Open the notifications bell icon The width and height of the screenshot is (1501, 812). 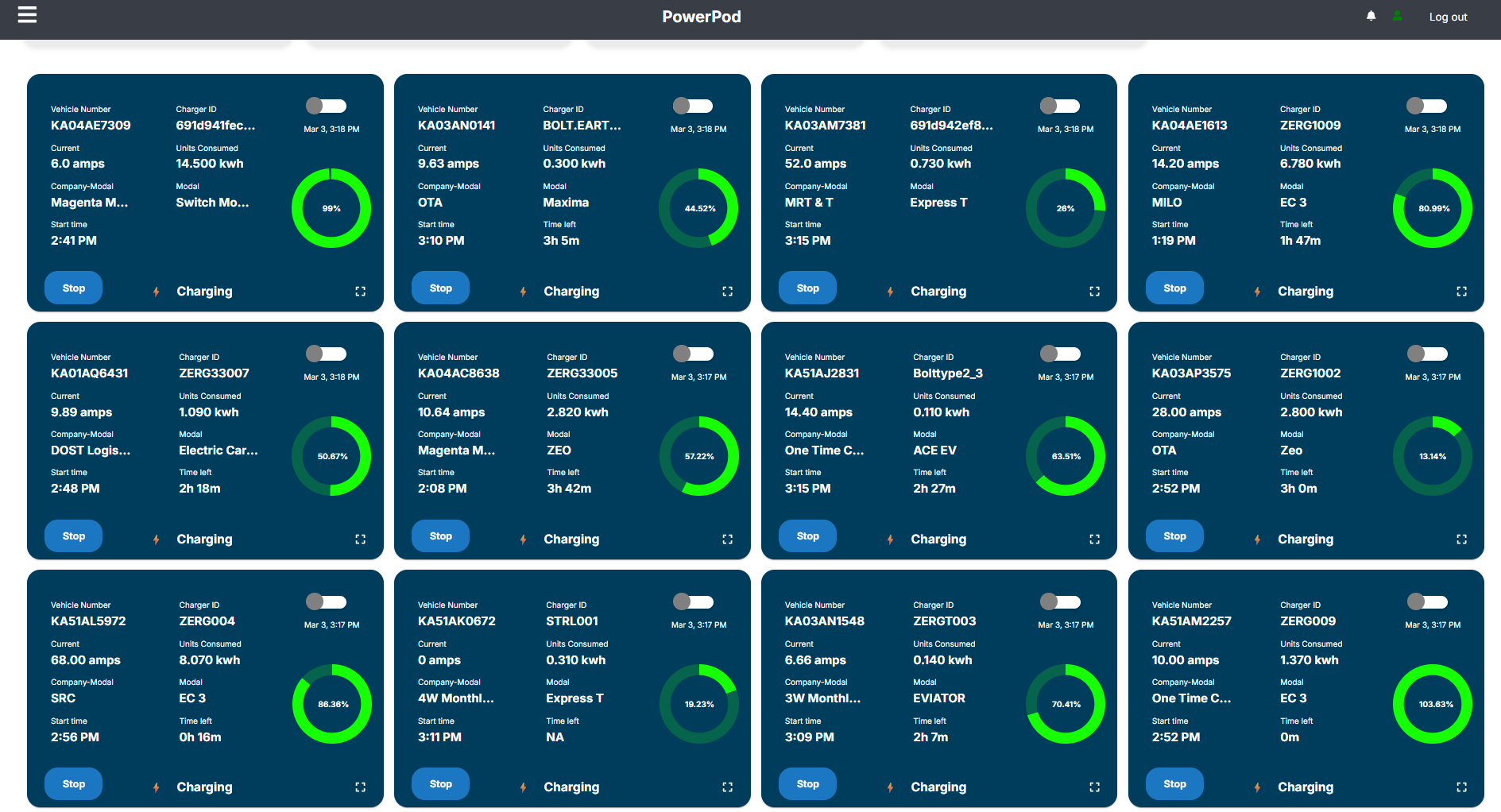[x=1371, y=16]
